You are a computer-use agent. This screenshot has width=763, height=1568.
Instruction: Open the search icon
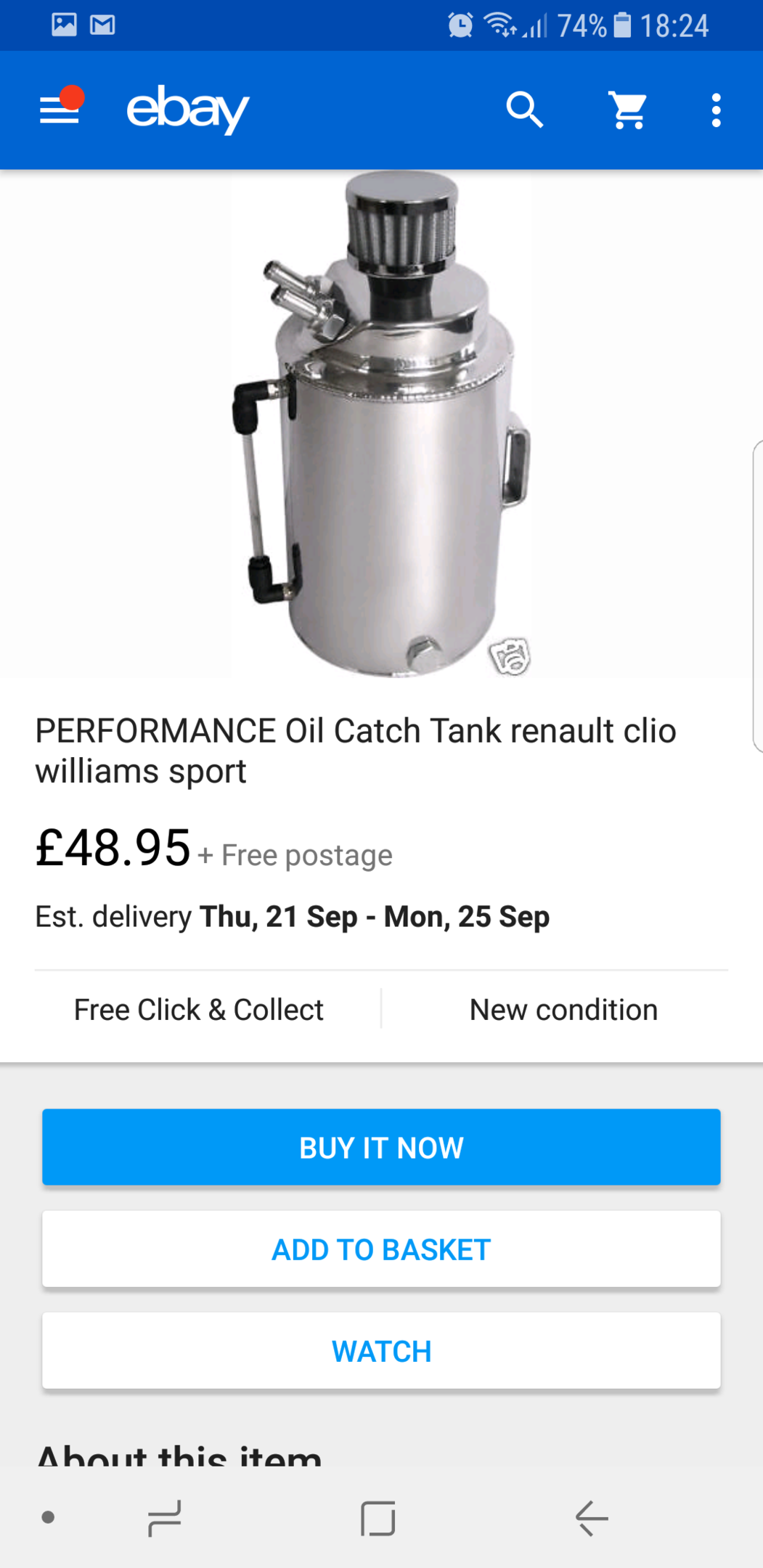(x=525, y=110)
